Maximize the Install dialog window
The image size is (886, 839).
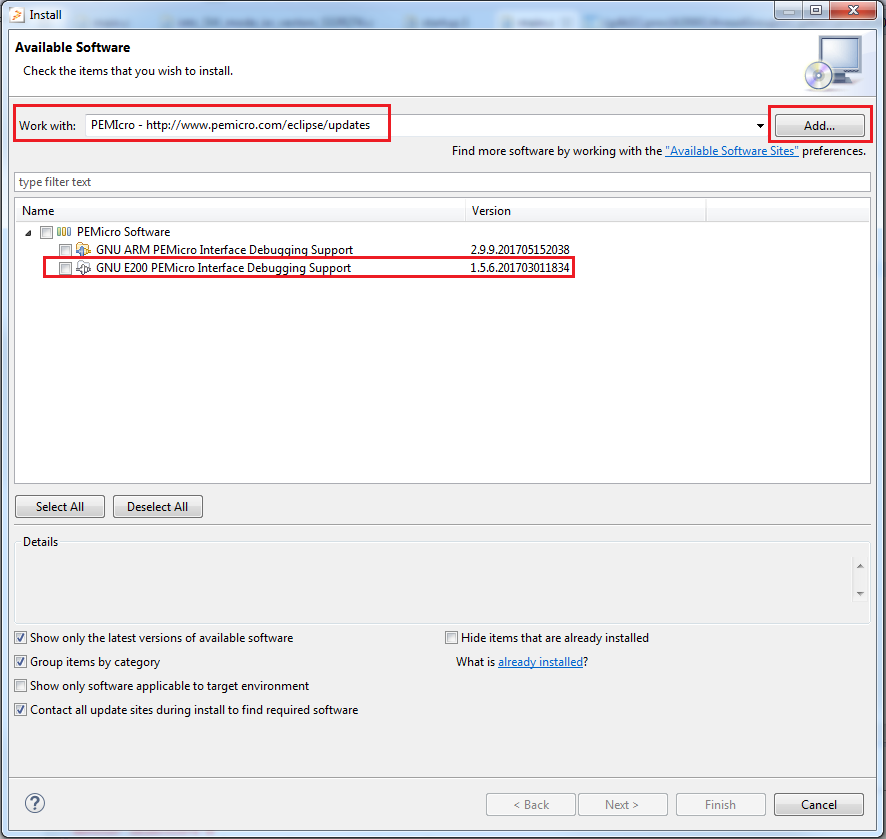coord(816,10)
